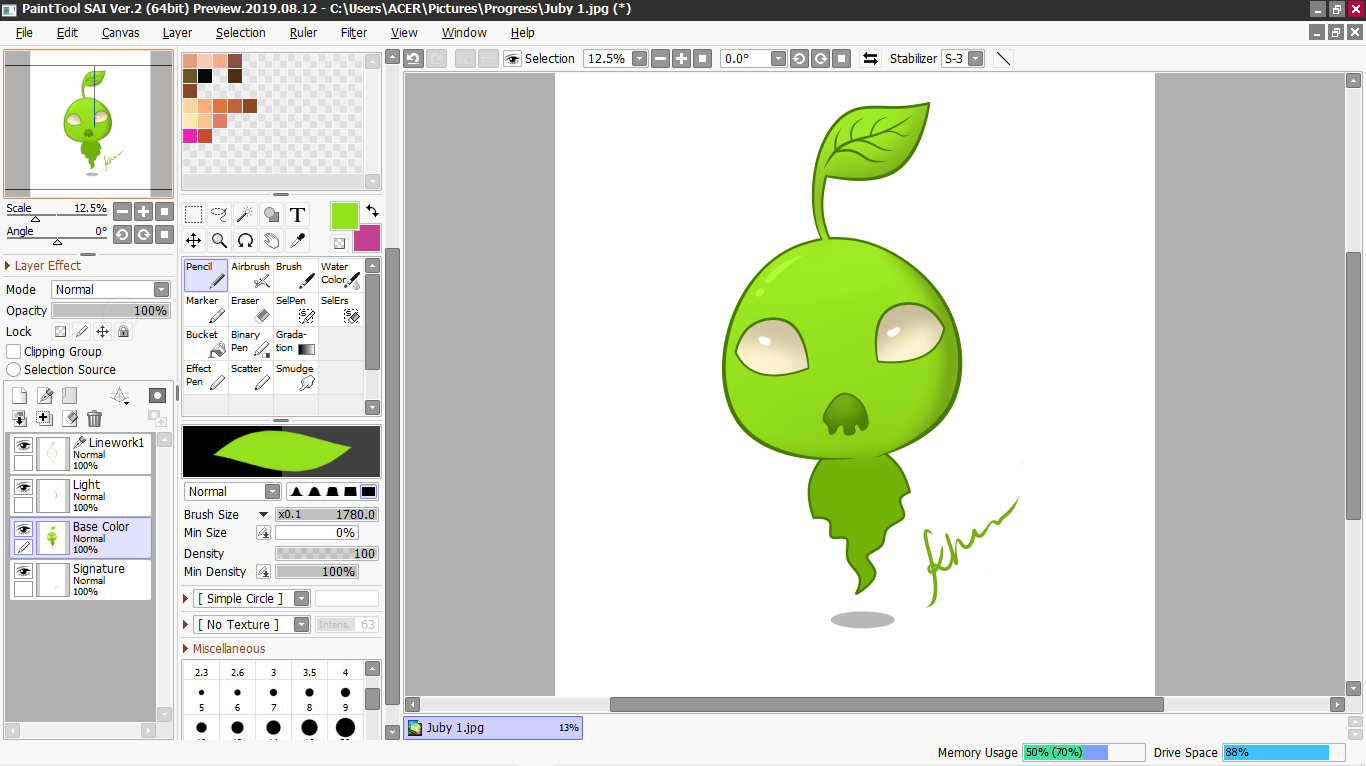Screen dimensions: 1366x766
Task: Select the Move tool
Action: click(194, 240)
